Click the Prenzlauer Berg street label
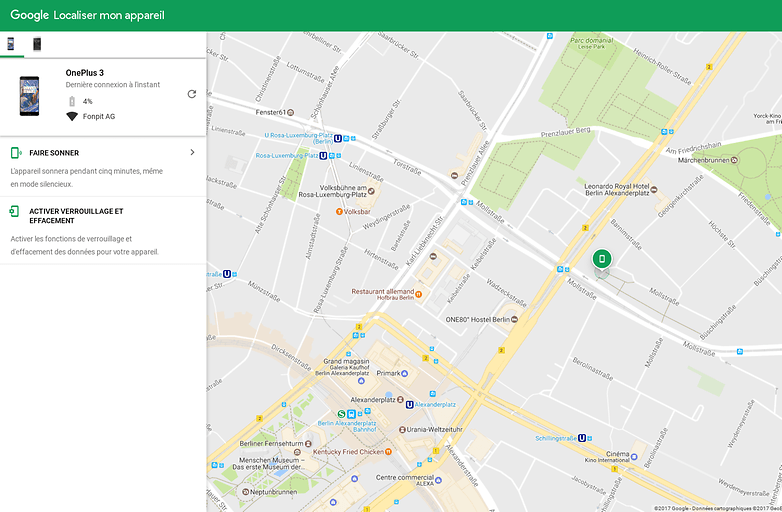This screenshot has width=782, height=512. pos(566,133)
